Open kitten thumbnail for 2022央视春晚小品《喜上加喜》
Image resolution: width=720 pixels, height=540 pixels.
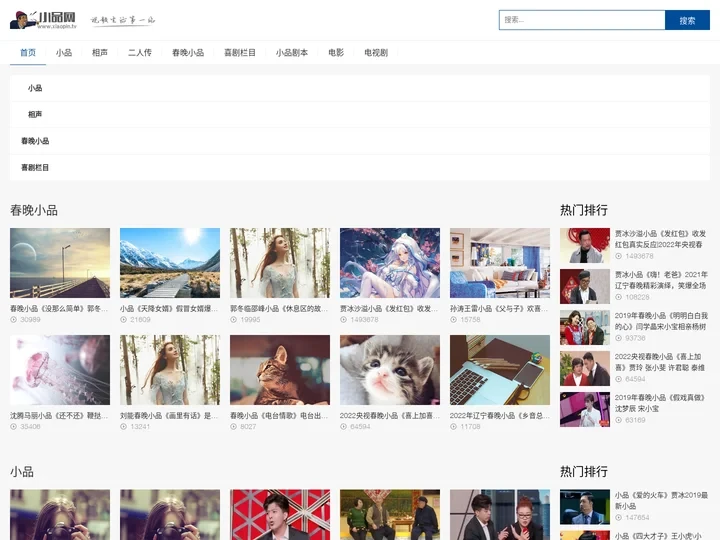point(390,370)
